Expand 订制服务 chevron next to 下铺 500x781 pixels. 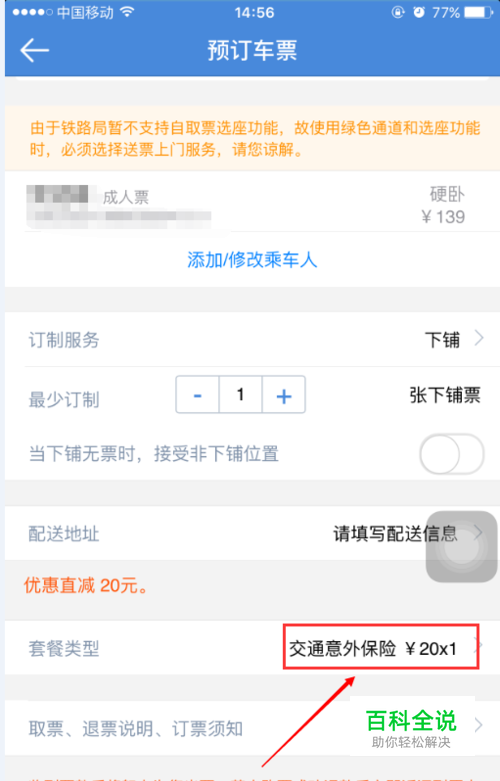tap(479, 339)
